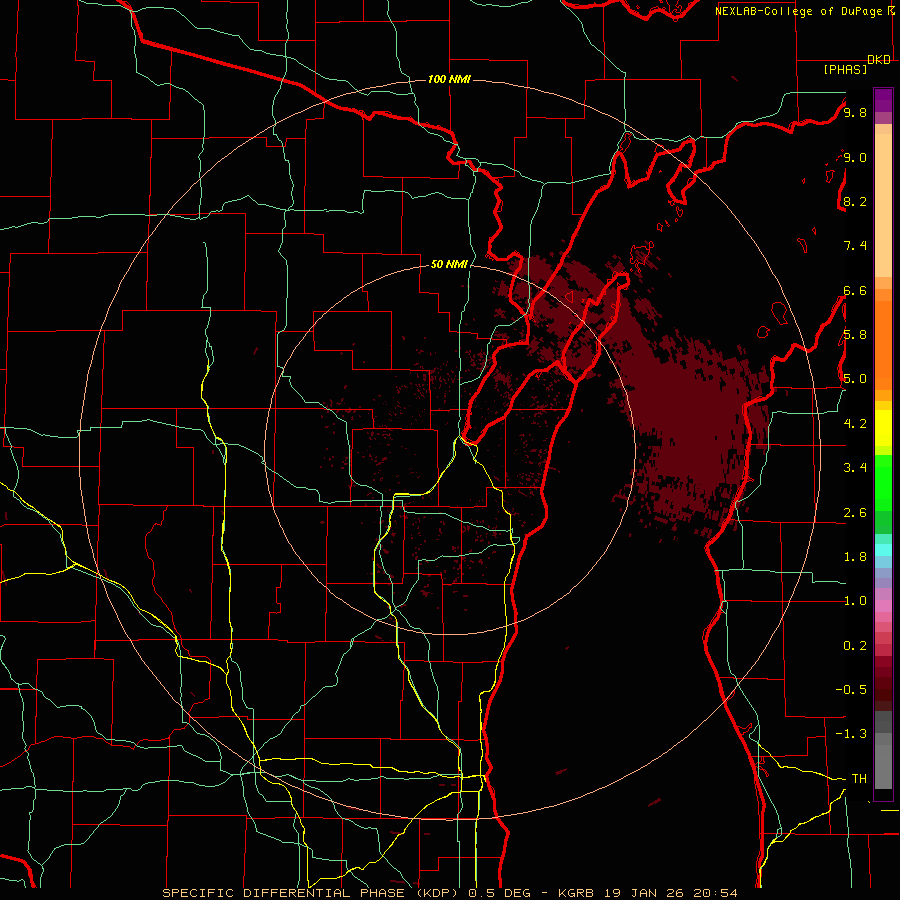
Task: Click the [PHAS] units label
Action: click(845, 69)
